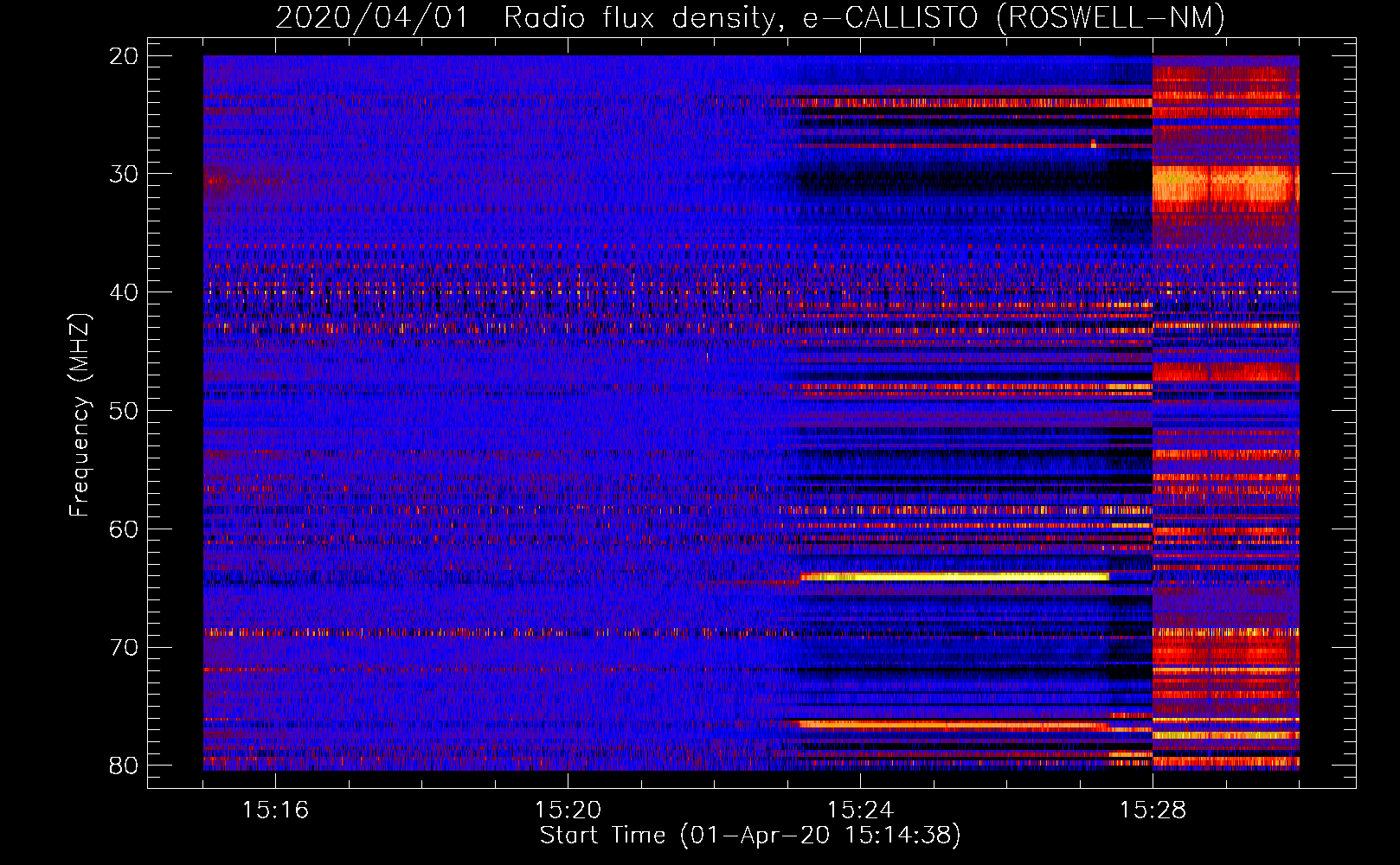Click the 50 MHz frequency tick label
This screenshot has width=1400, height=865.
coord(125,411)
